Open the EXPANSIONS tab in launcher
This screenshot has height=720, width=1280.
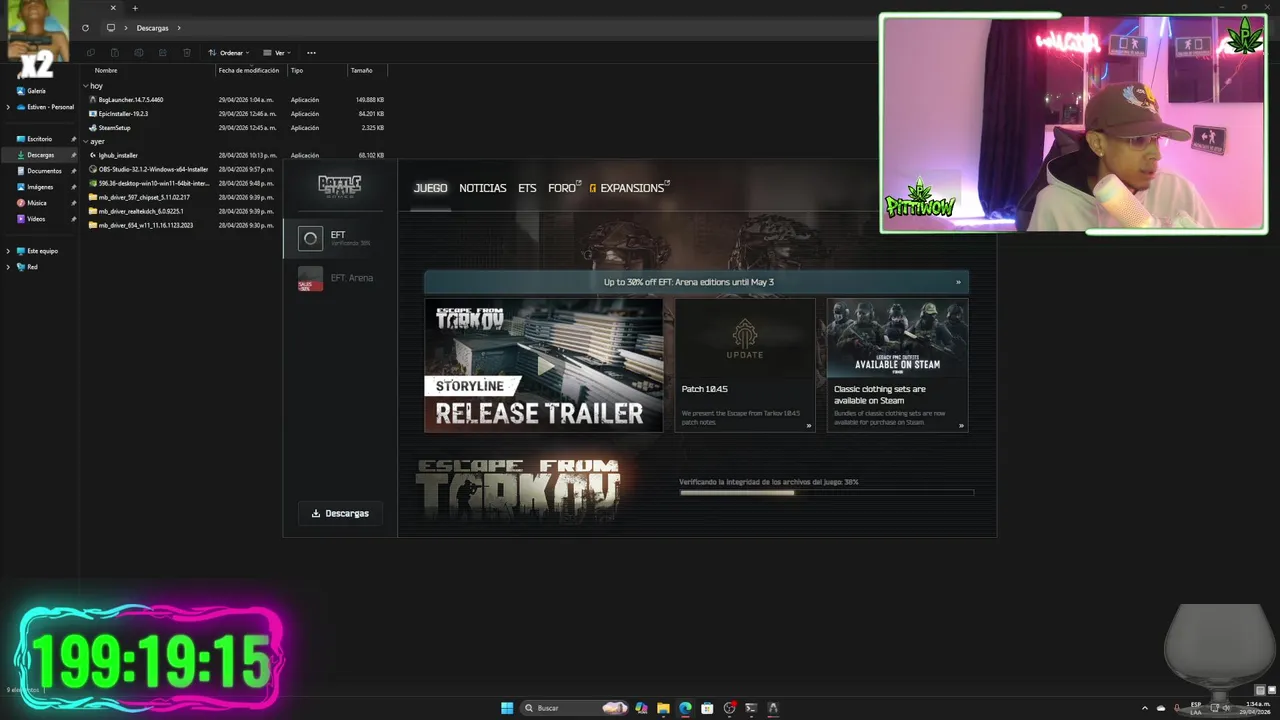[630, 188]
